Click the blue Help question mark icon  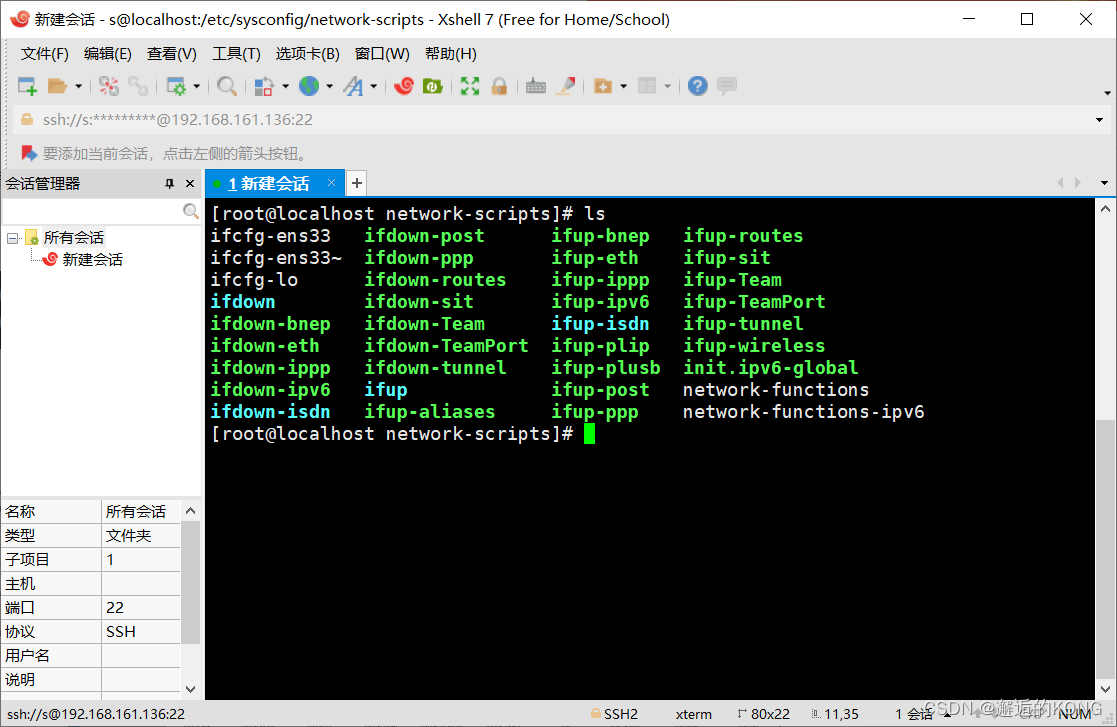[x=697, y=86]
